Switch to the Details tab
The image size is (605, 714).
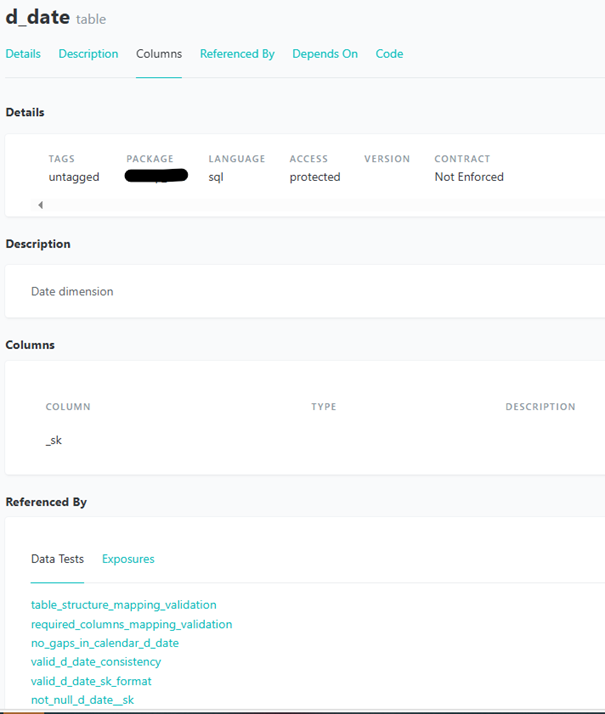click(23, 54)
